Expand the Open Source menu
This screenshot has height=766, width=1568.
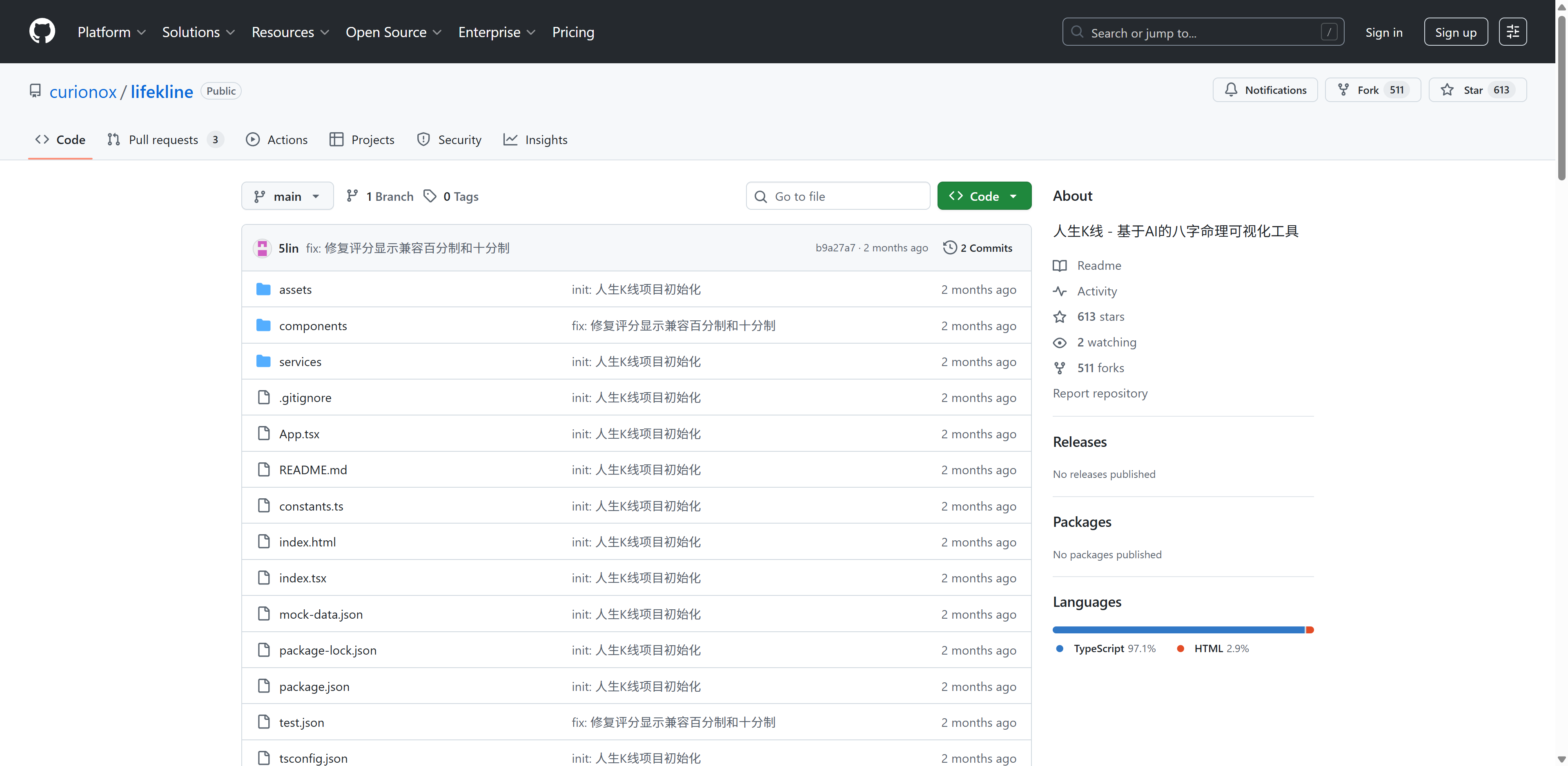[393, 32]
